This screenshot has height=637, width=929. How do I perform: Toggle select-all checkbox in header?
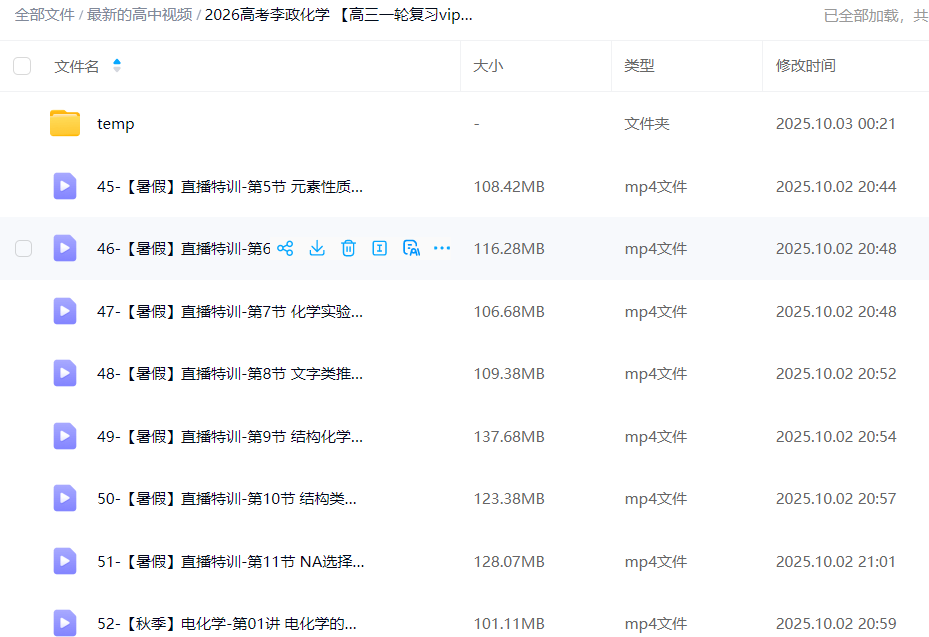coord(22,66)
